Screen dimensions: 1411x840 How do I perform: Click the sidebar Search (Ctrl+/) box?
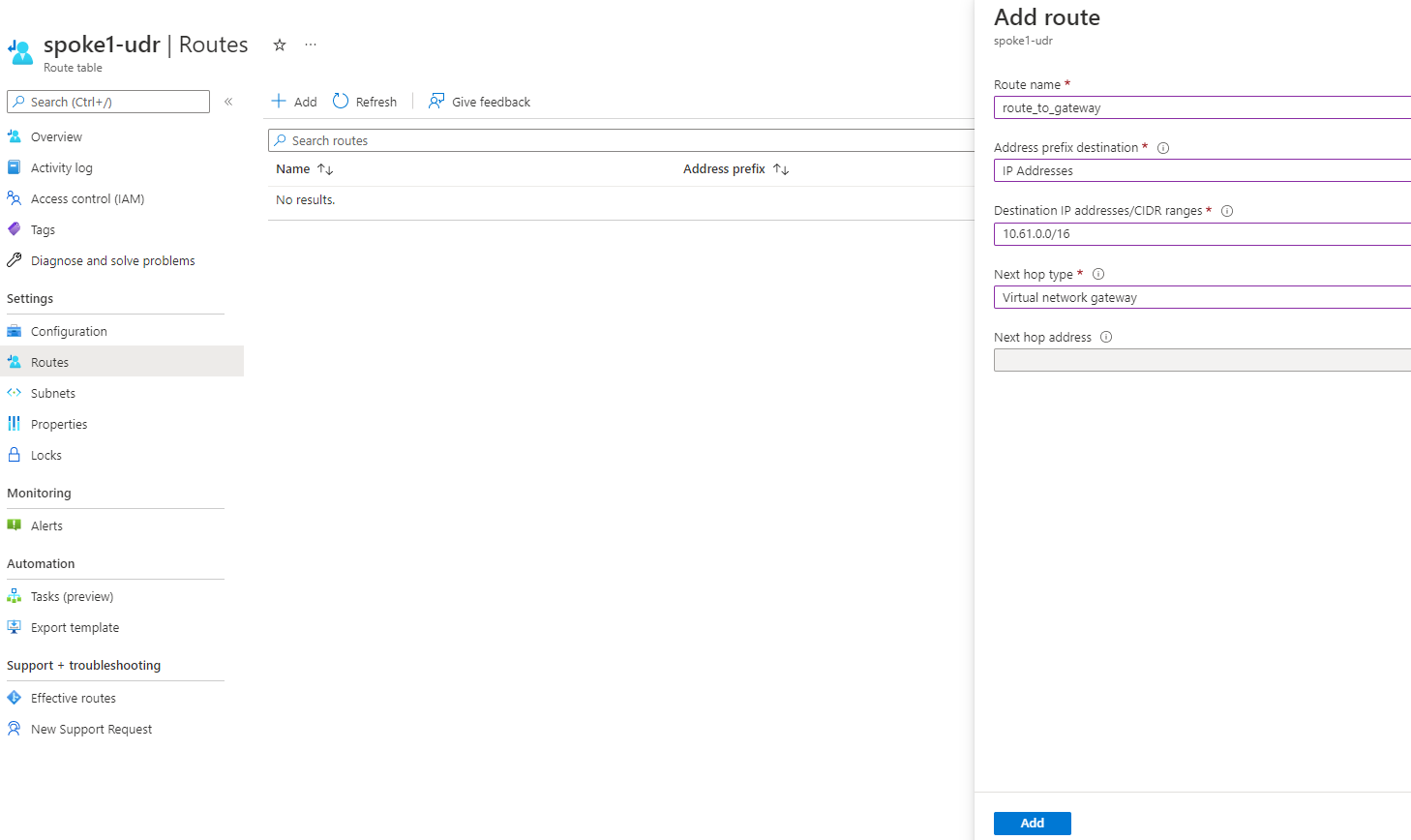point(108,102)
